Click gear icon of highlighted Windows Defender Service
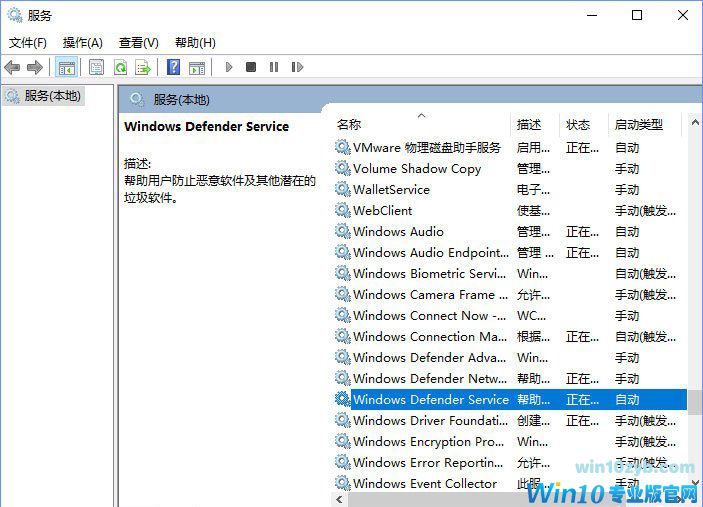This screenshot has width=703, height=507. (343, 399)
